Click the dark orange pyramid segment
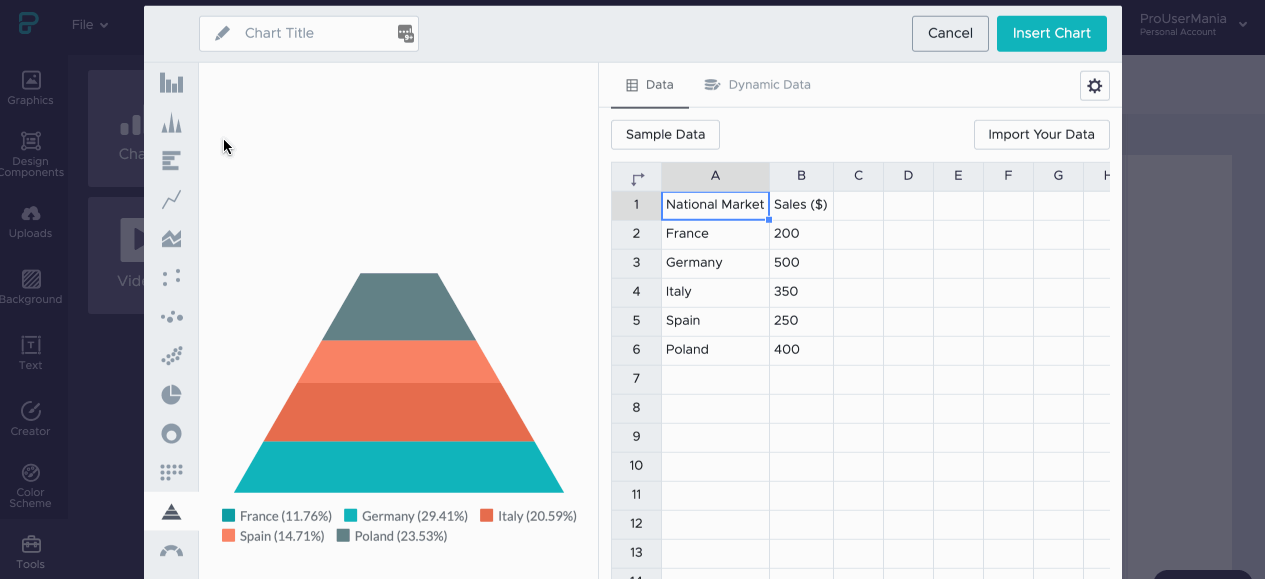 (x=399, y=412)
